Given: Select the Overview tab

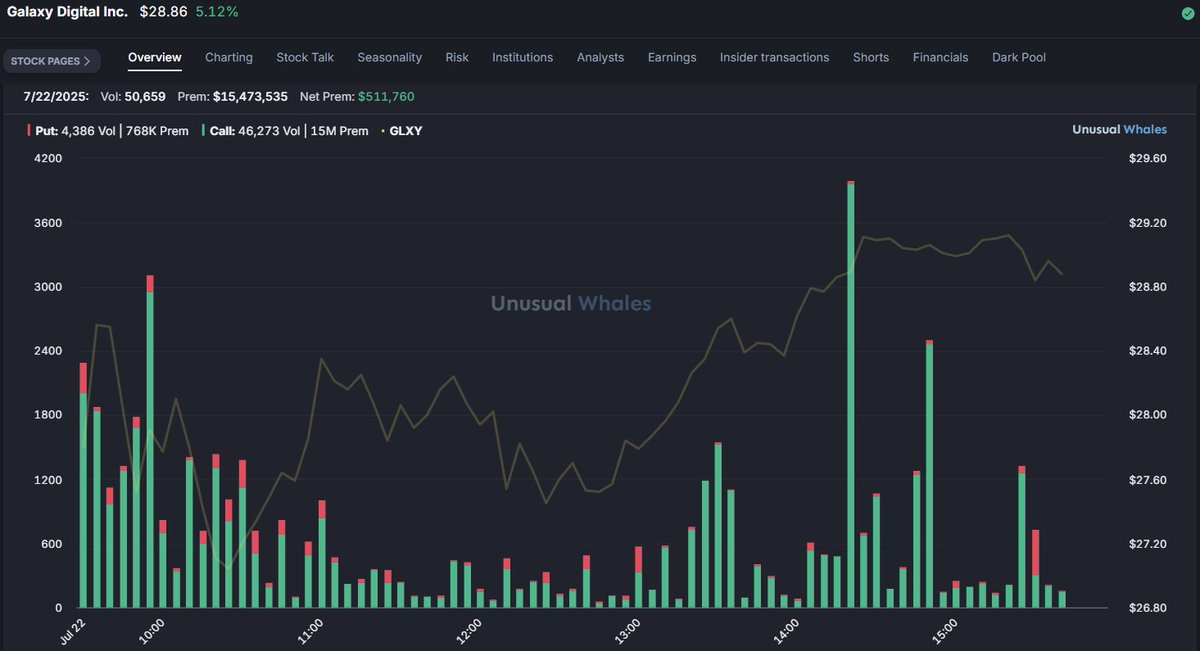Looking at the screenshot, I should point(155,57).
